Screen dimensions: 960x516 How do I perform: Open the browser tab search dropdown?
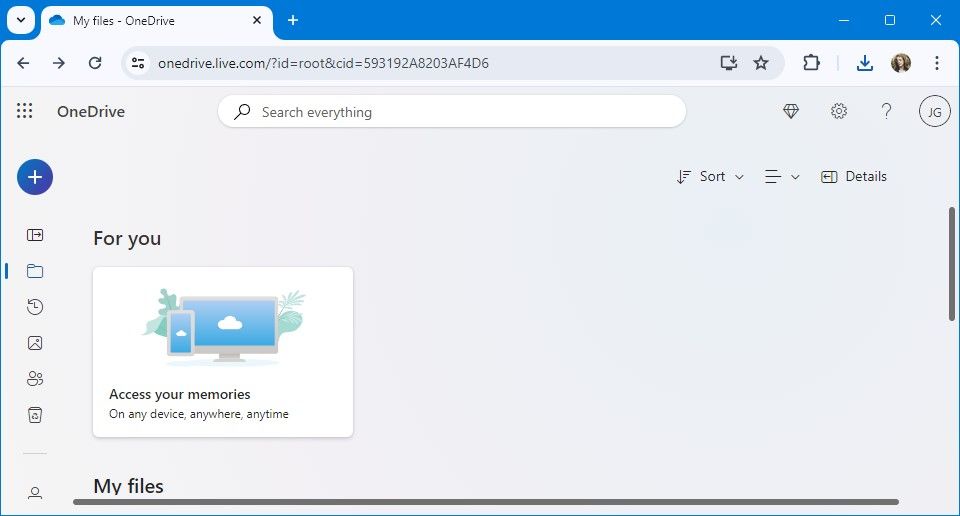21,20
